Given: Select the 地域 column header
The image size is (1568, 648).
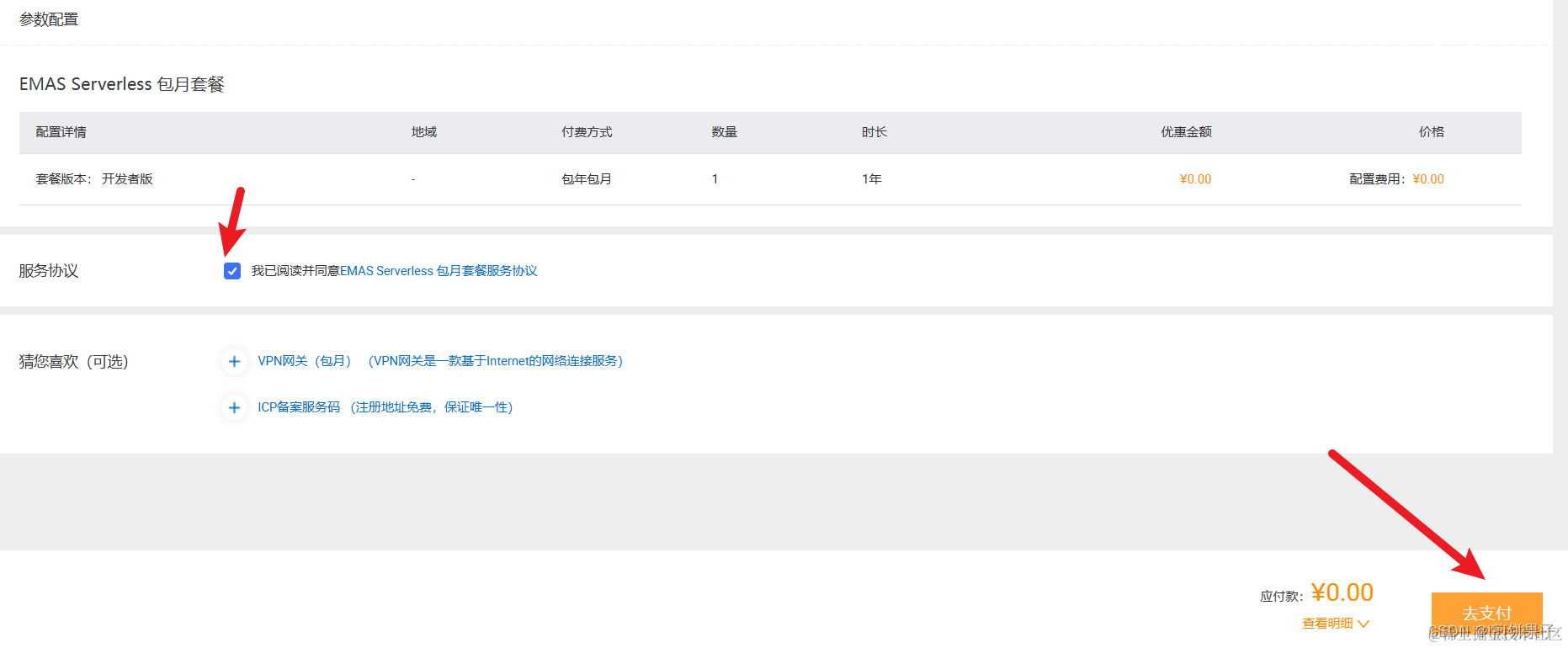Looking at the screenshot, I should 424,132.
